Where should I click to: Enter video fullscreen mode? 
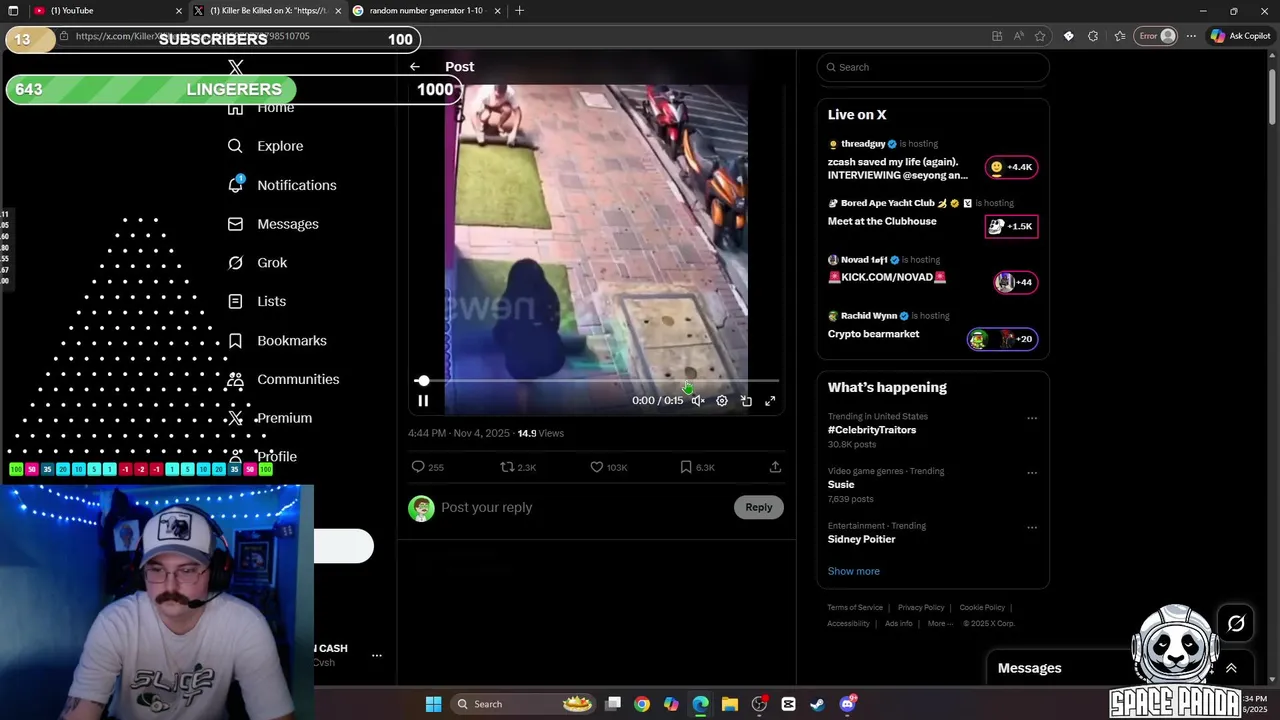click(770, 401)
